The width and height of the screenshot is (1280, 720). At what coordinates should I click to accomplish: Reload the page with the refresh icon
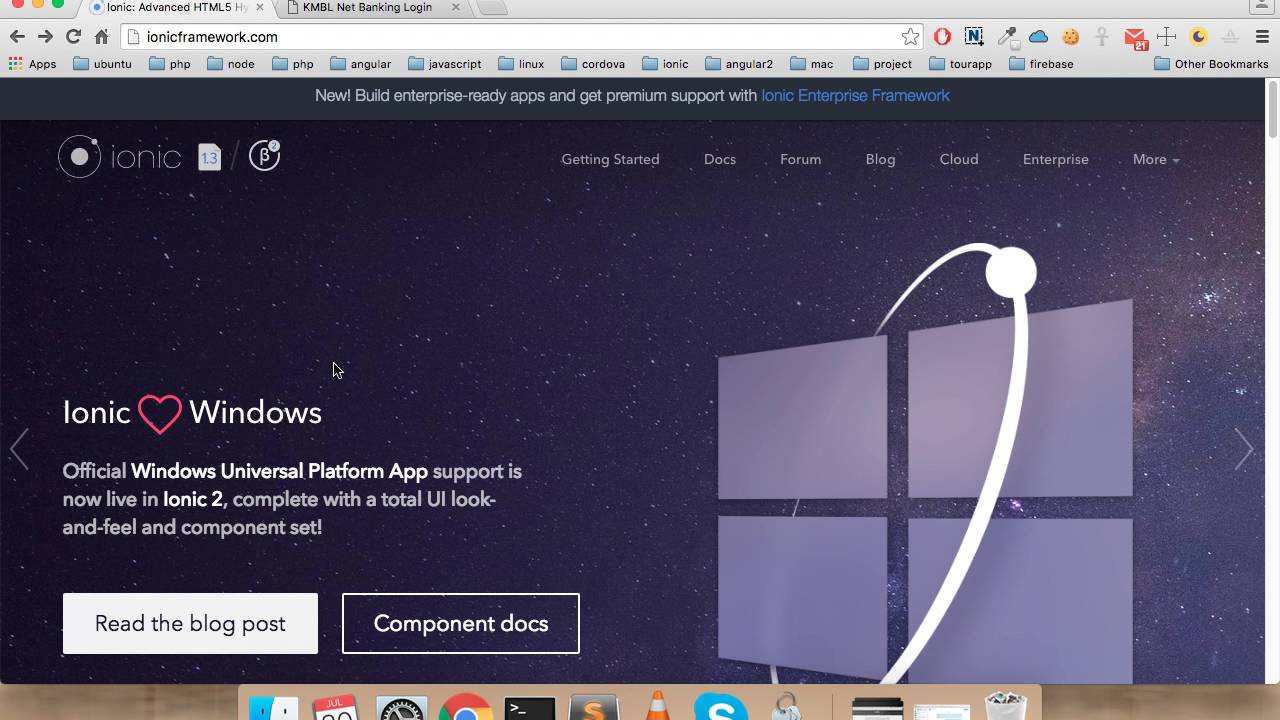click(73, 37)
